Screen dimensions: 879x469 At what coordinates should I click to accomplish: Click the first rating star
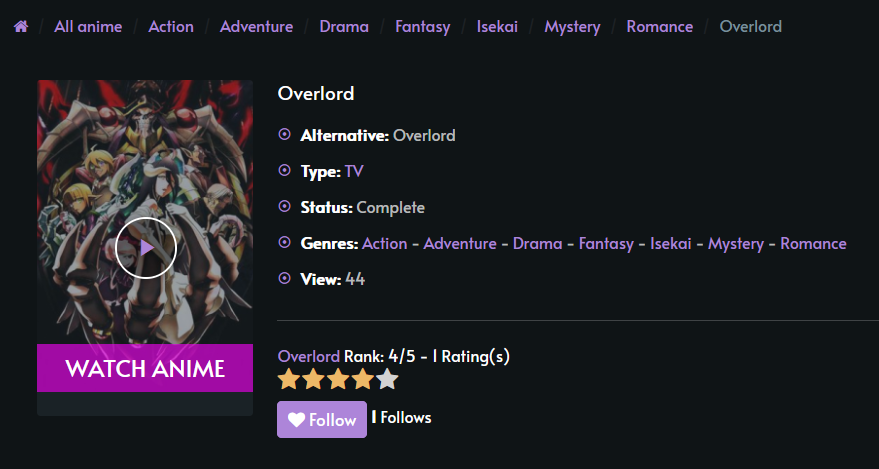(289, 379)
